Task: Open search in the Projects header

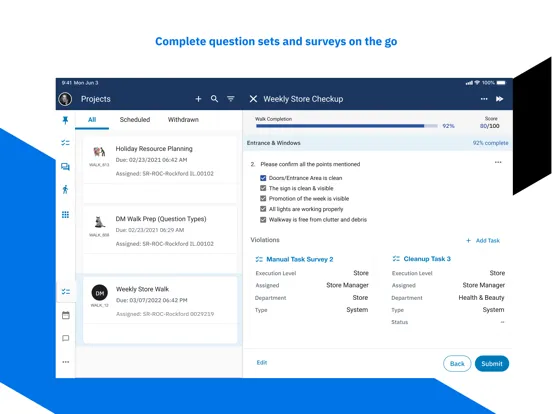Action: [x=214, y=99]
